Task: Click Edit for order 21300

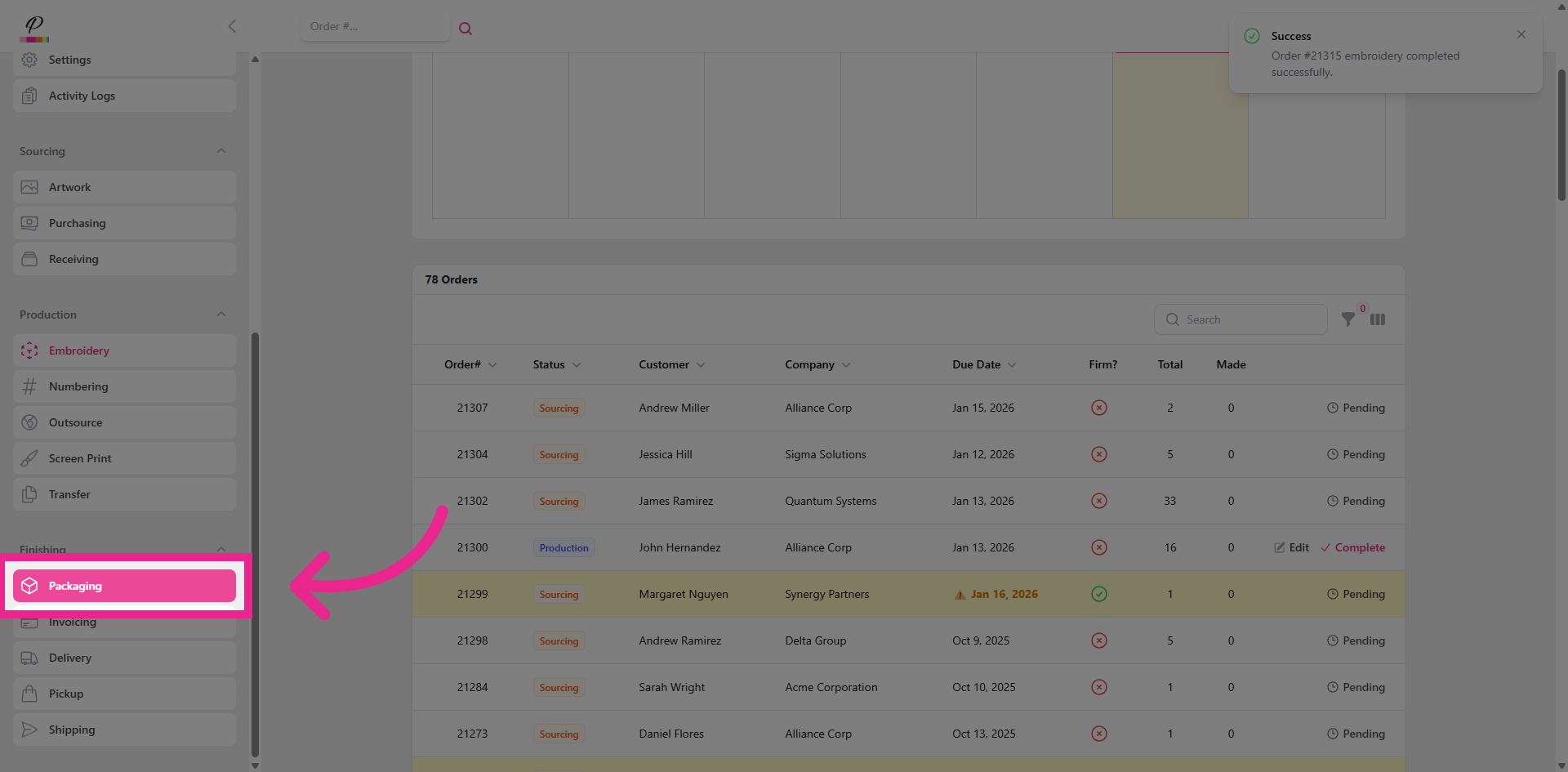Action: [1291, 547]
